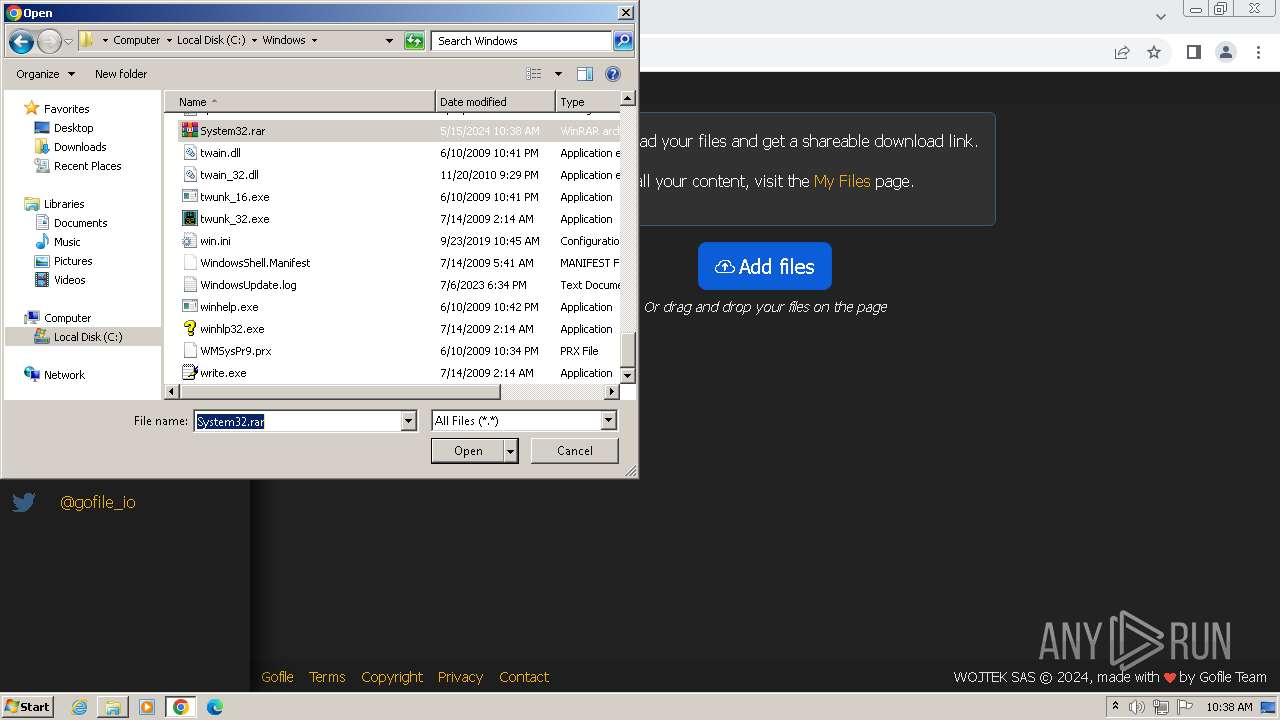Open recent pages dropdown beside Forward arrow
Screen dimensions: 1280x720
pos(68,41)
